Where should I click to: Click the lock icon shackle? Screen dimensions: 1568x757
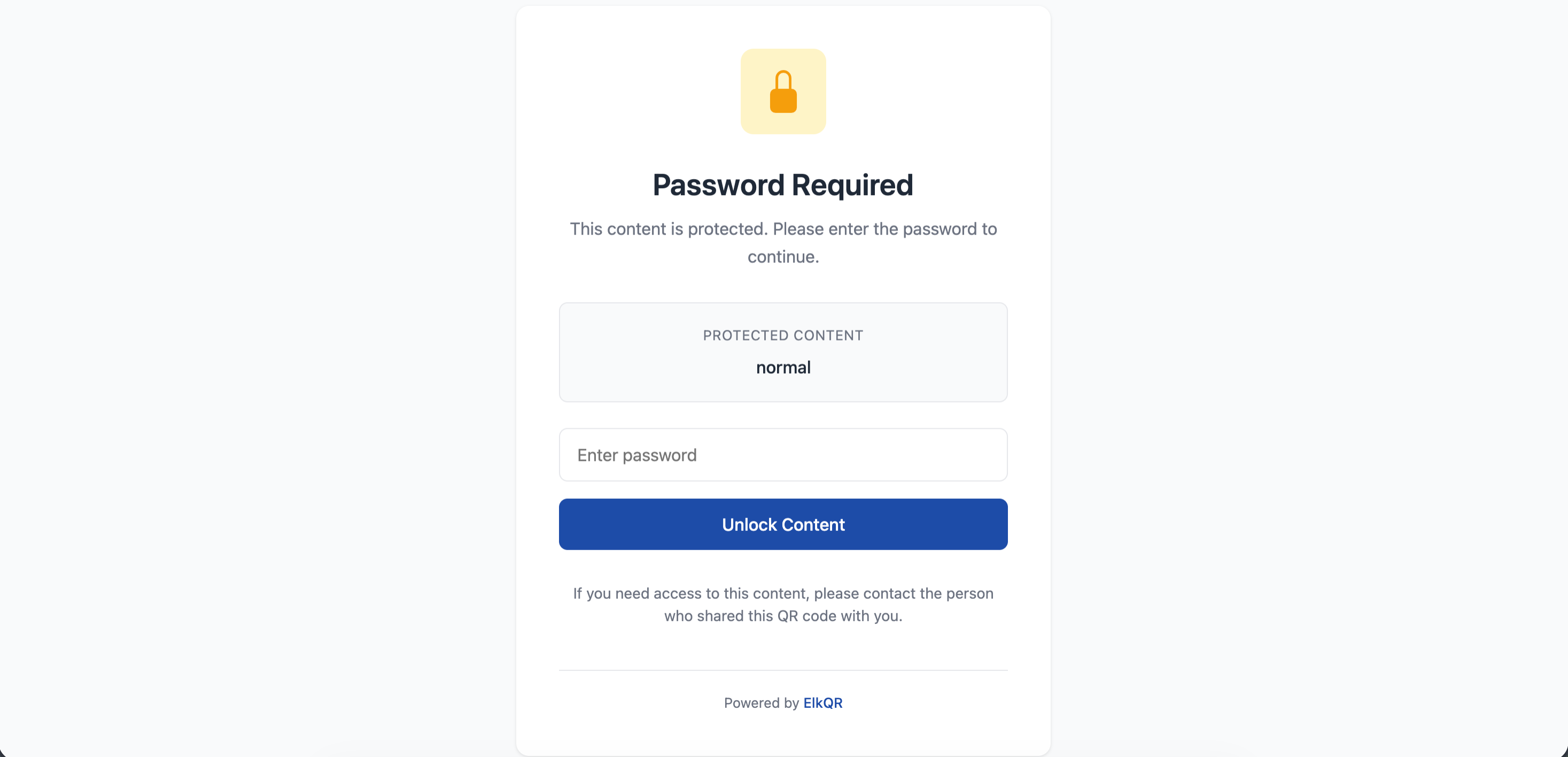[783, 79]
